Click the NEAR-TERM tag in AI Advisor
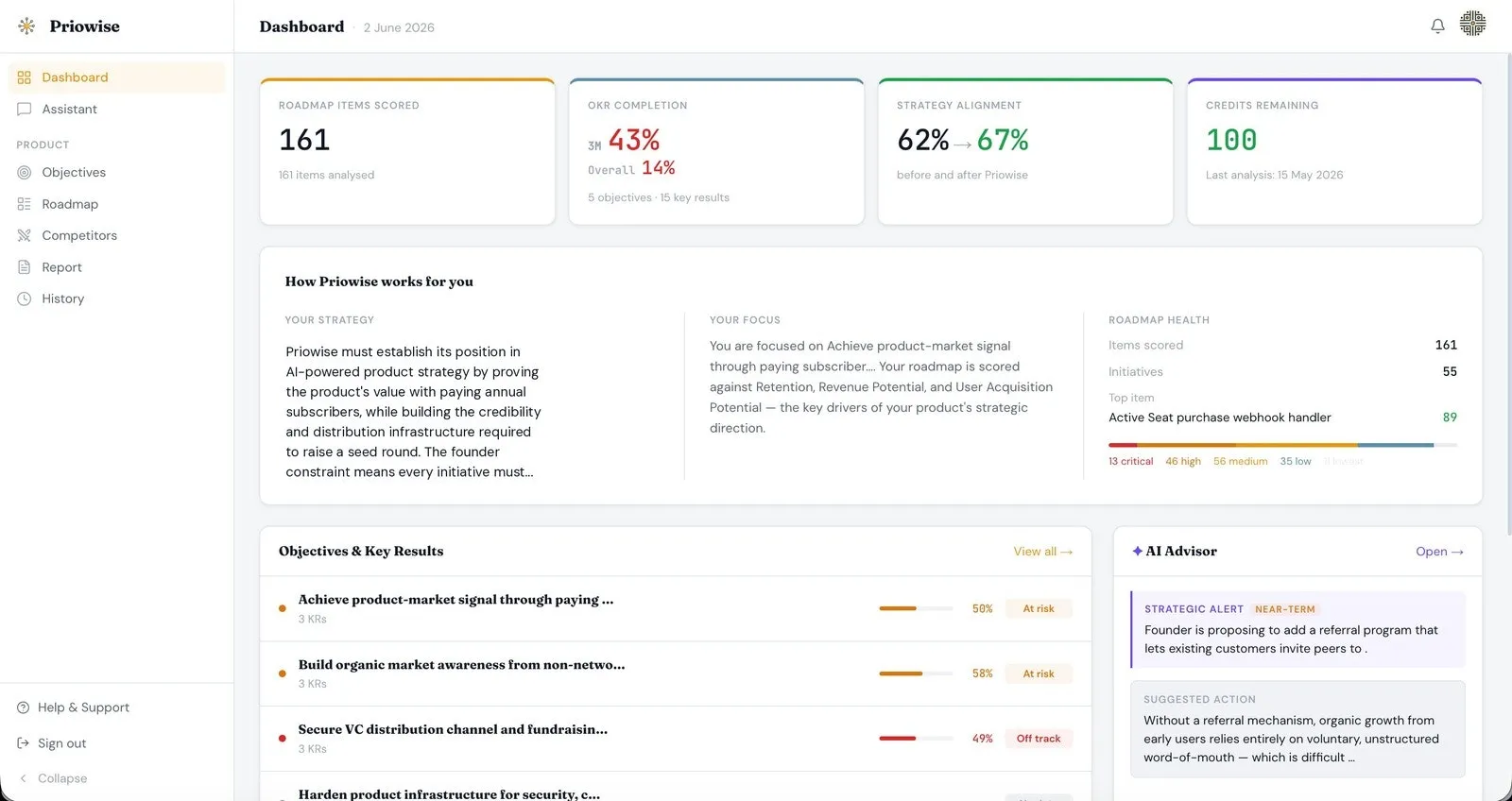This screenshot has height=801, width=1512. point(1285,609)
